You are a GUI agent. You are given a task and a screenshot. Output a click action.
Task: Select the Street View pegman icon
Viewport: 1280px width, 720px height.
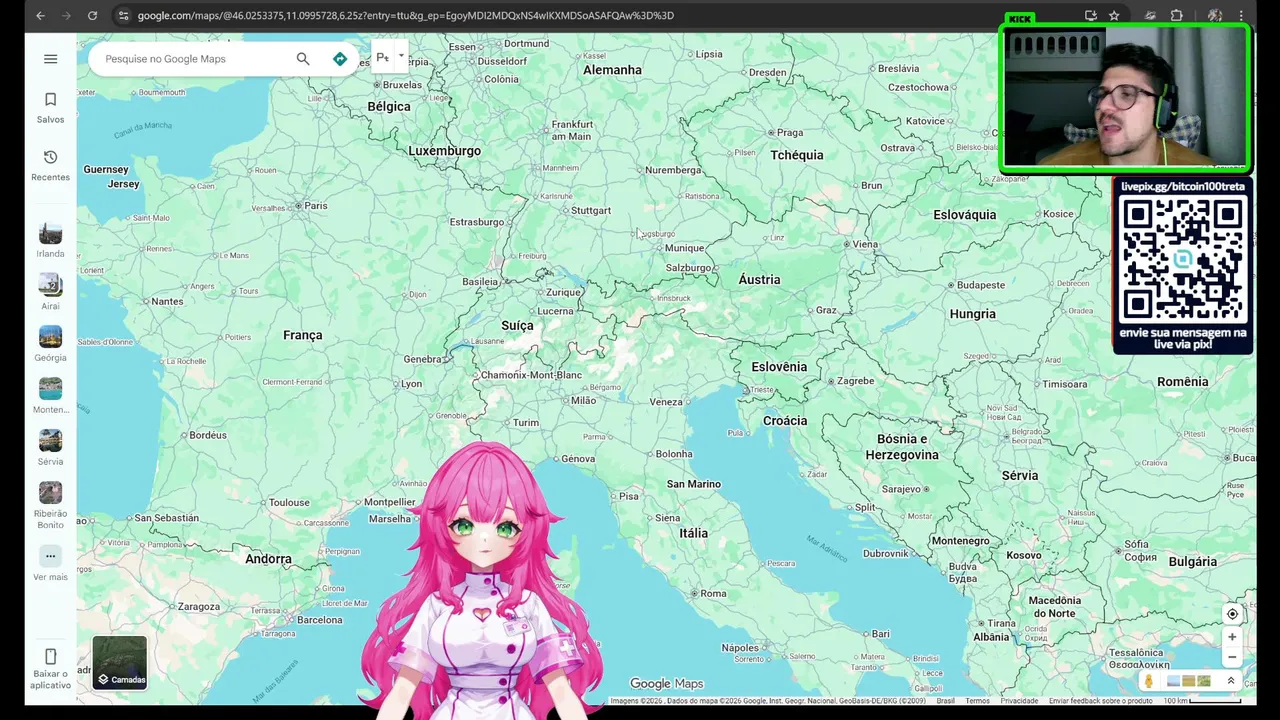click(x=1149, y=681)
